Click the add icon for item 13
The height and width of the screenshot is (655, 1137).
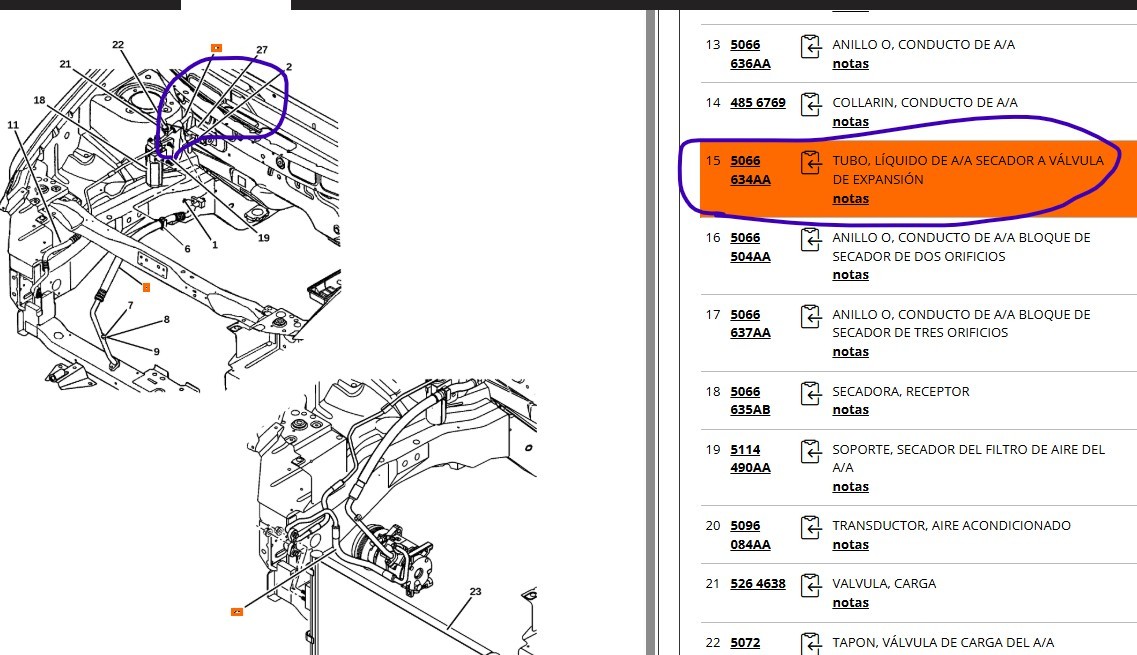pyautogui.click(x=811, y=46)
